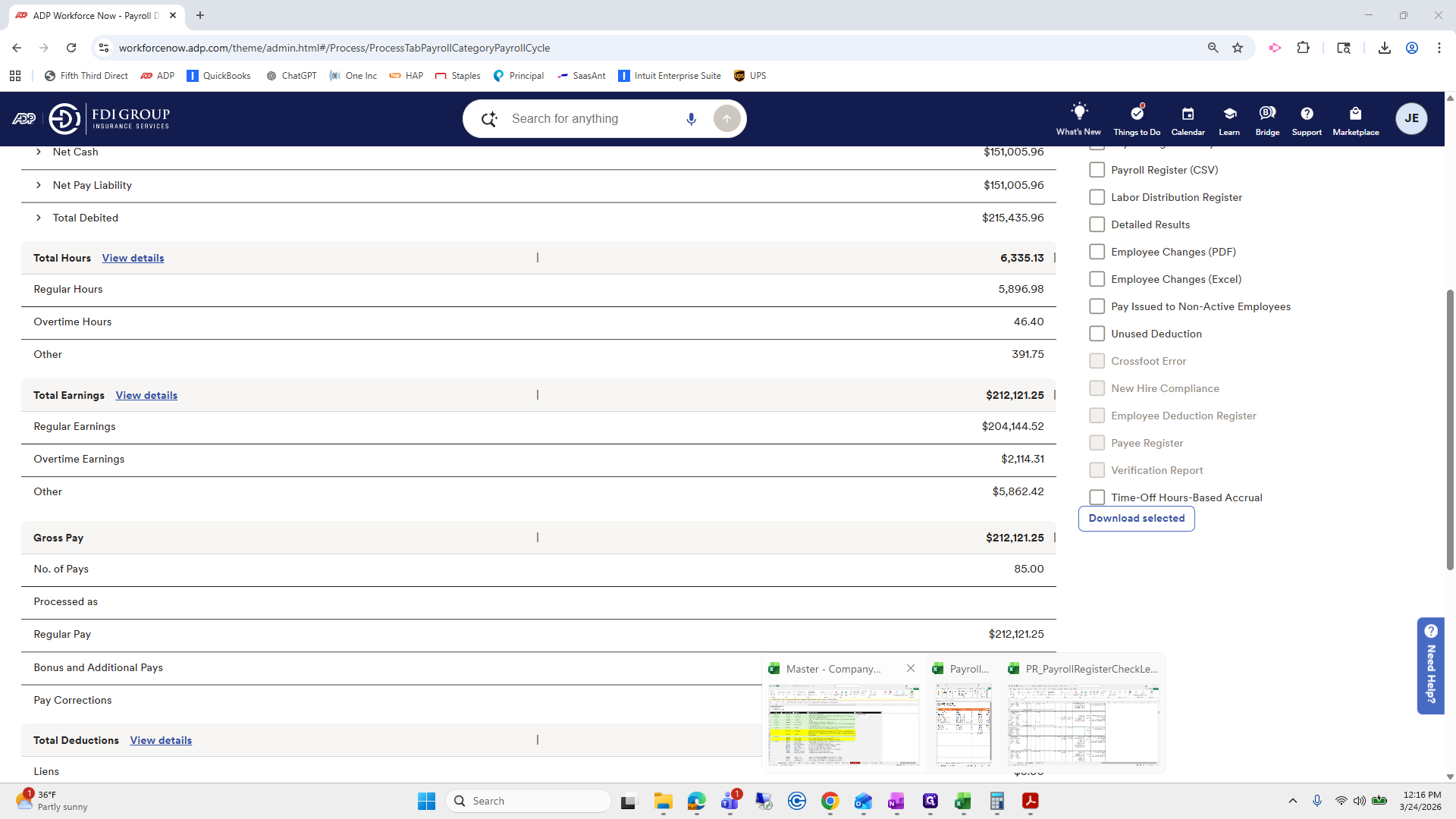Check the Payroll Register (CSV) checkbox

(1097, 170)
